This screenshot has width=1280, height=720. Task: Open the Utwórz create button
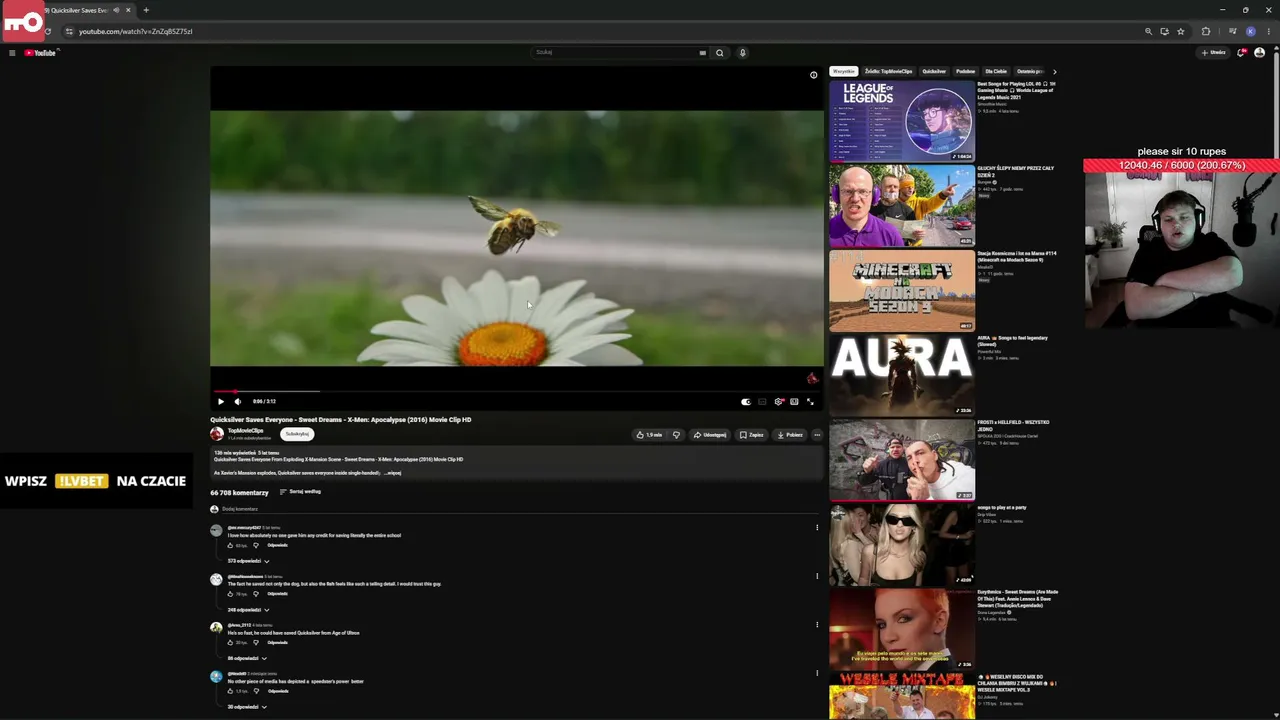pyautogui.click(x=1215, y=53)
